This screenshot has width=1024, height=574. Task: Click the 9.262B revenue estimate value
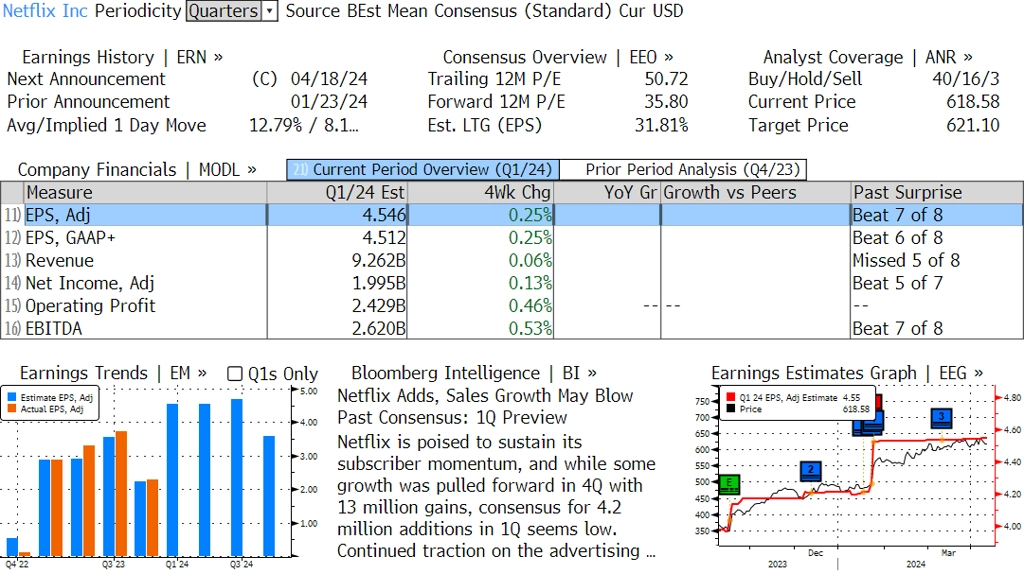[x=379, y=261]
